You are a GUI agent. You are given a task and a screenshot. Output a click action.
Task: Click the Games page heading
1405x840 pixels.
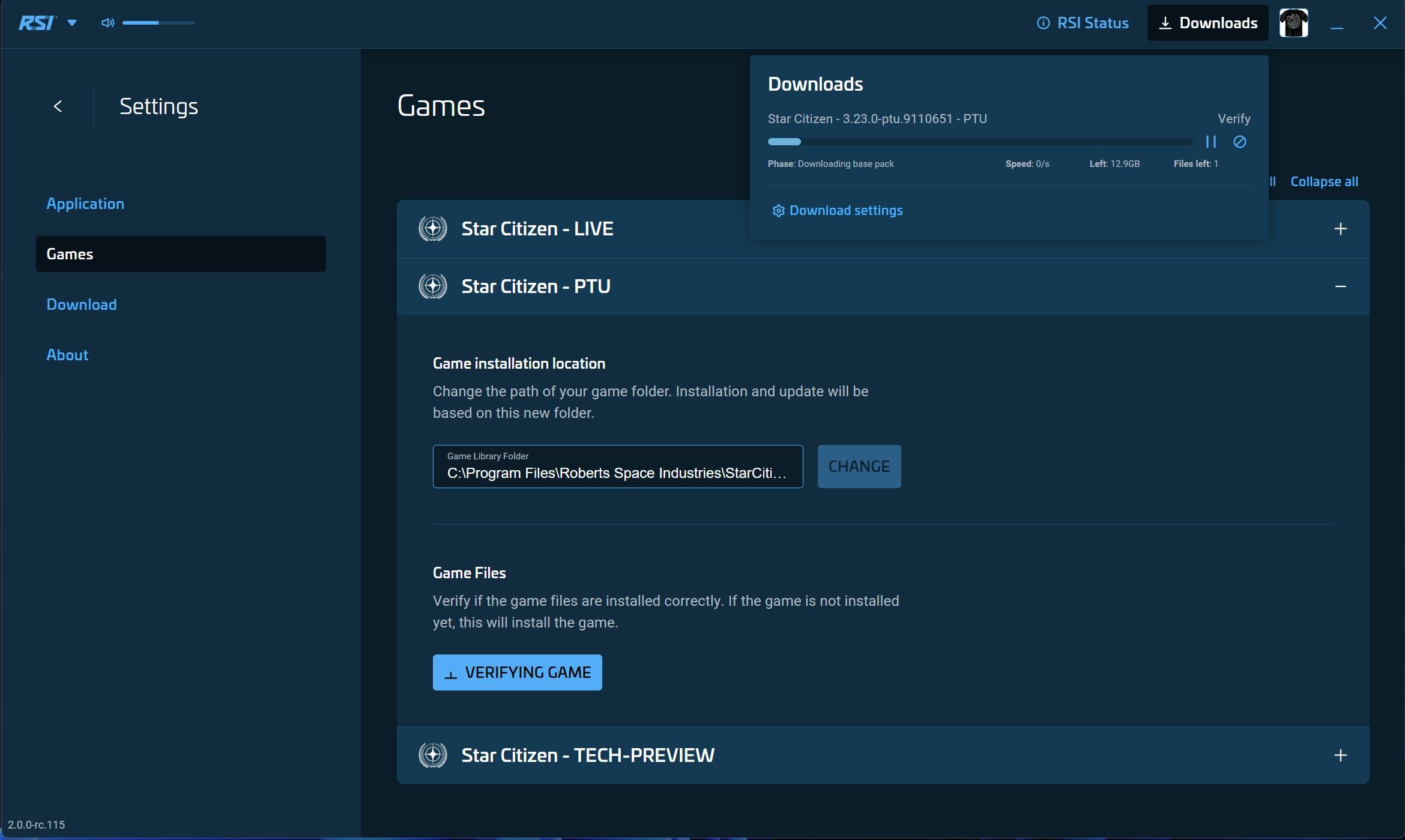(441, 106)
